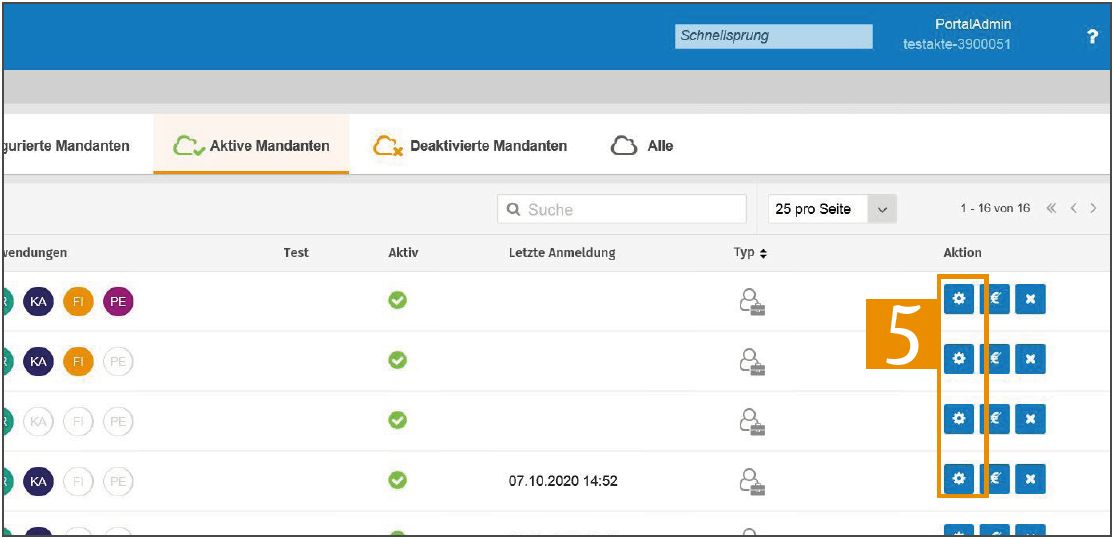Sort by the Typ column arrow
1114x539 pixels.
pos(763,254)
